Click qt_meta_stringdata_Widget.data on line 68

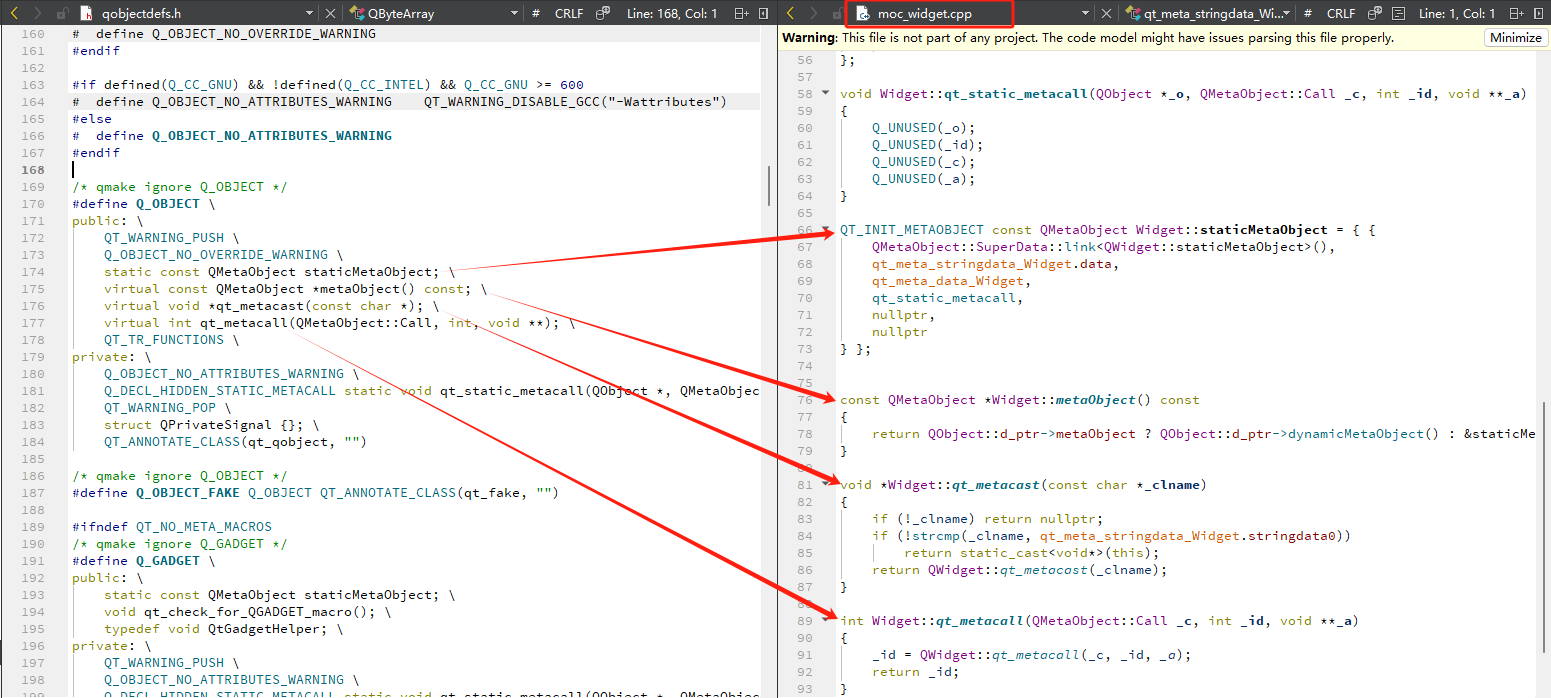click(x=991, y=263)
